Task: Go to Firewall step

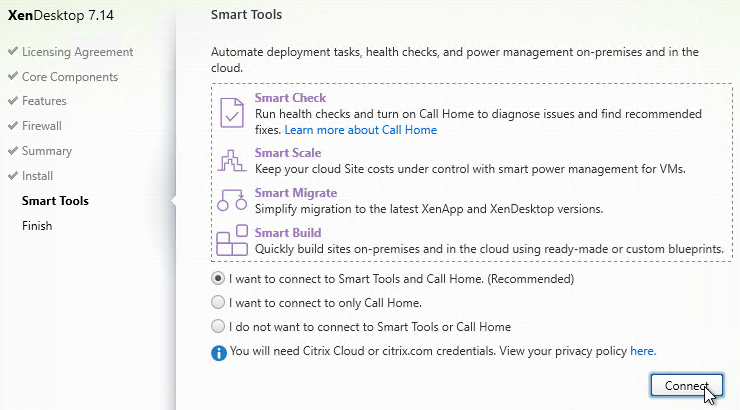Action: click(x=42, y=126)
